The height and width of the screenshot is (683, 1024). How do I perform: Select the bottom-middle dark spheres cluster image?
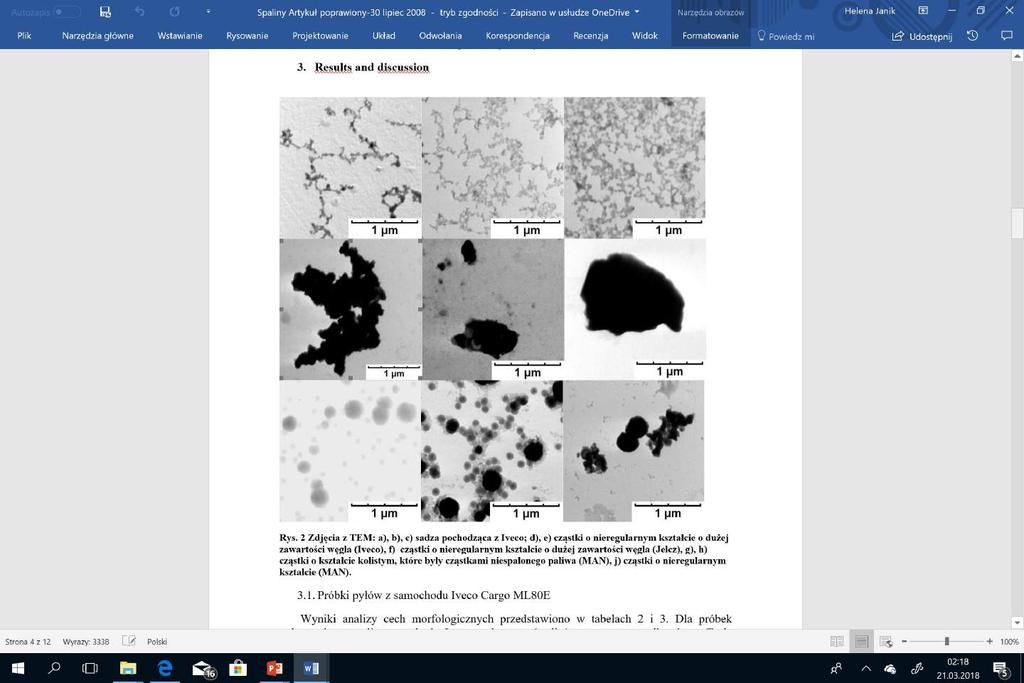pyautogui.click(x=492, y=451)
